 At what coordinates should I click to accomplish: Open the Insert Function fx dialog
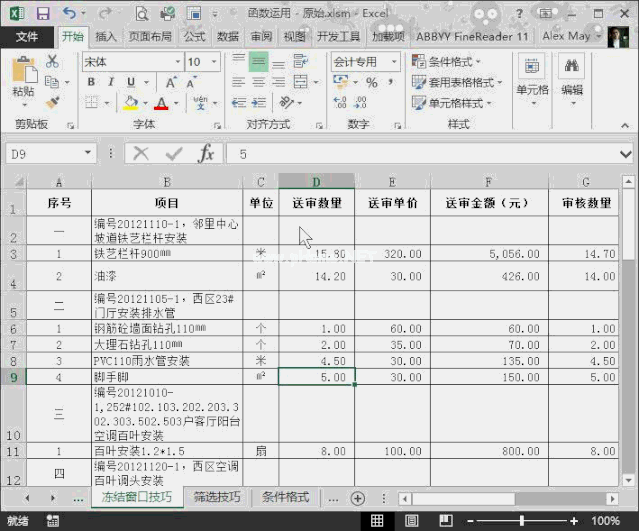pos(206,154)
